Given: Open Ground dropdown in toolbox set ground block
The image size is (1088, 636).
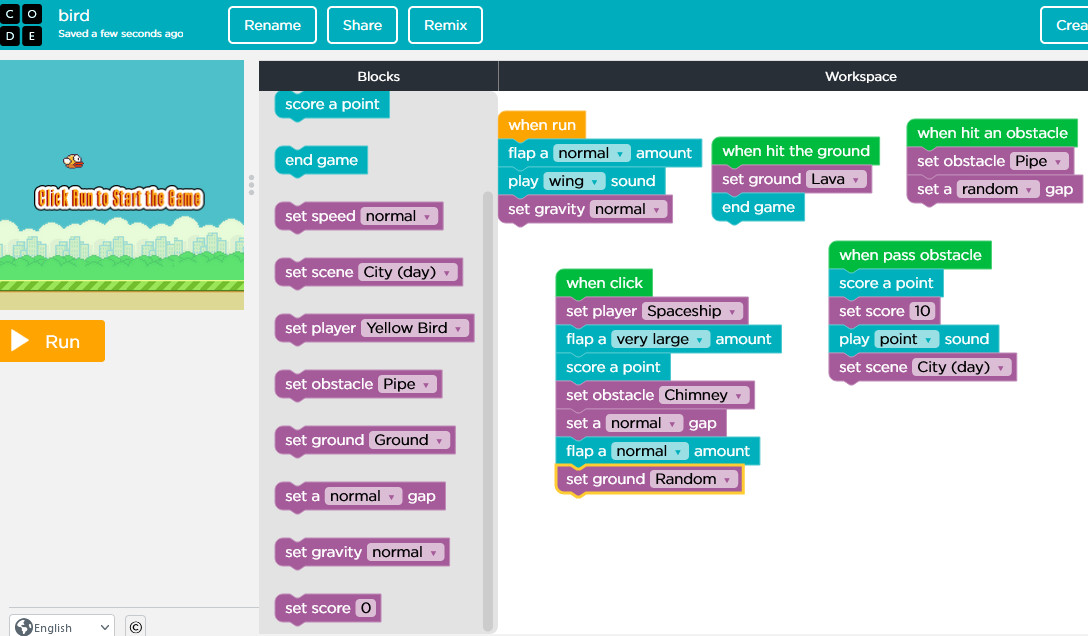Looking at the screenshot, I should (x=409, y=440).
